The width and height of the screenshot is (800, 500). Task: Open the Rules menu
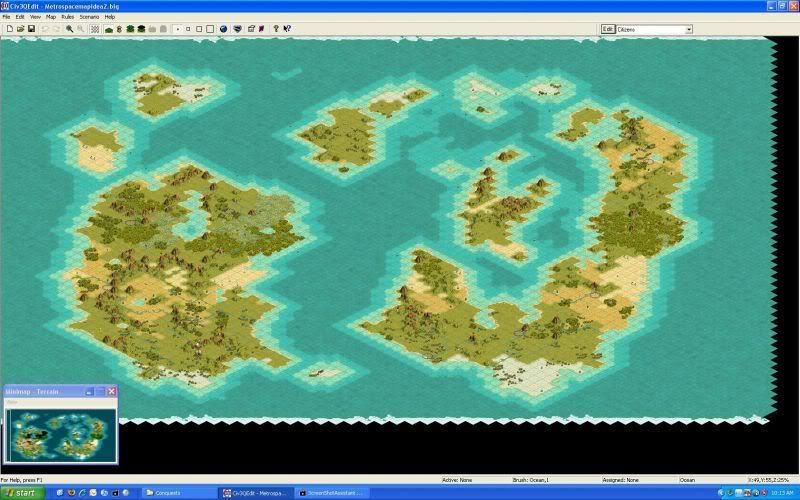tap(67, 17)
